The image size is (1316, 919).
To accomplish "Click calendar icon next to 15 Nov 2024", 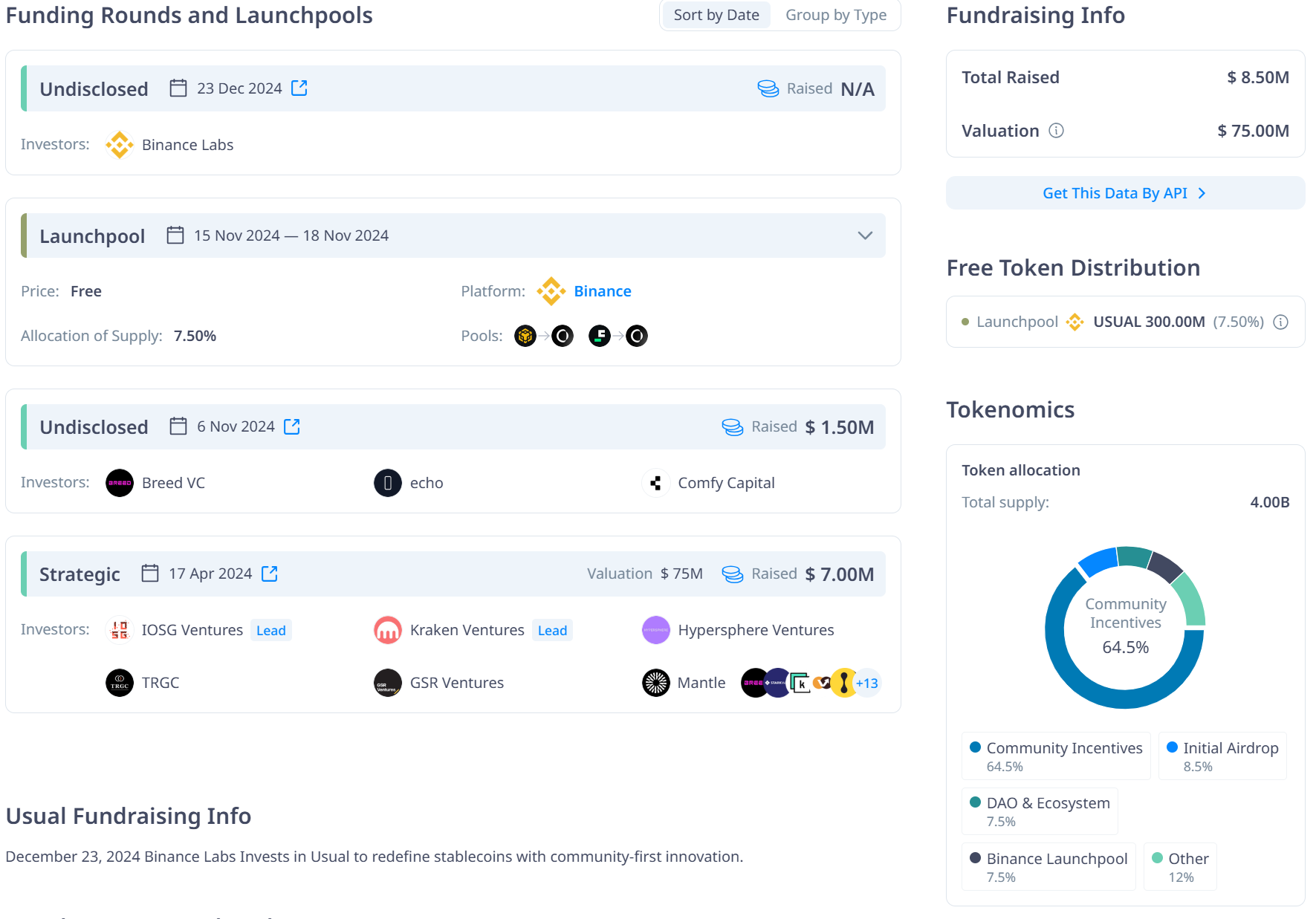I will pyautogui.click(x=175, y=236).
